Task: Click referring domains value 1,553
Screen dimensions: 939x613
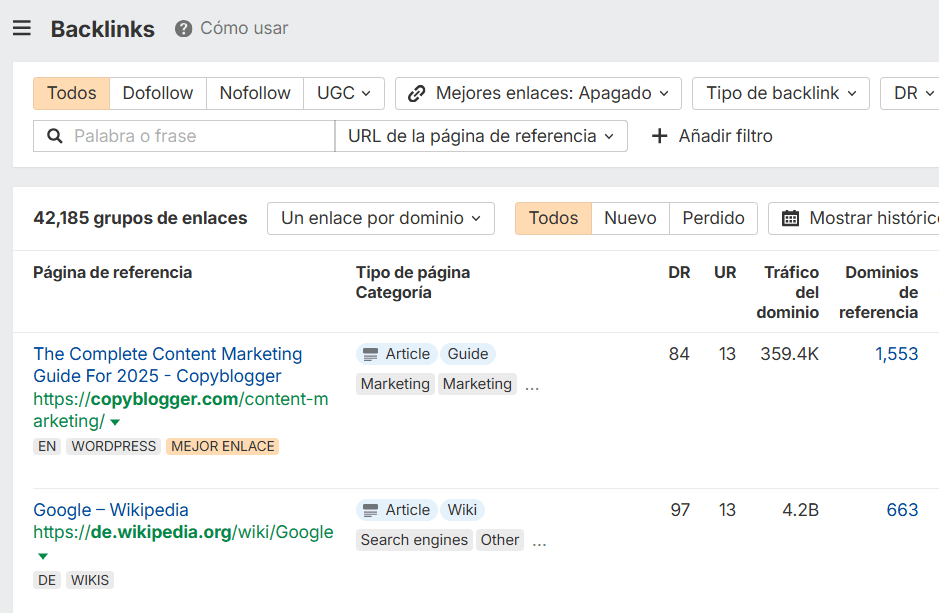Action: (x=896, y=354)
